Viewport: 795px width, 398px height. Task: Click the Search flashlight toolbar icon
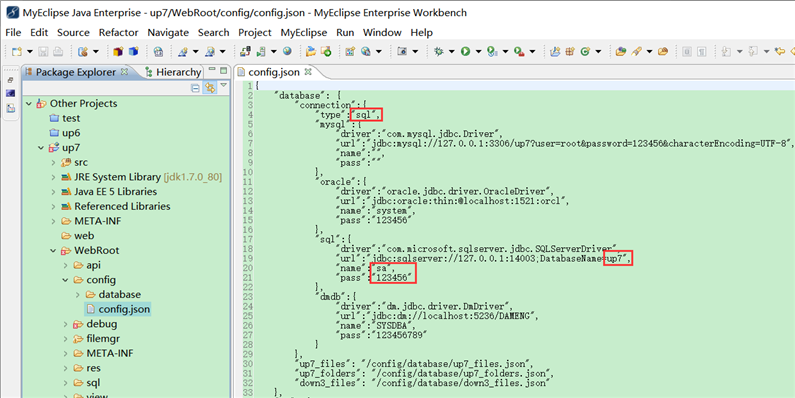[x=636, y=51]
